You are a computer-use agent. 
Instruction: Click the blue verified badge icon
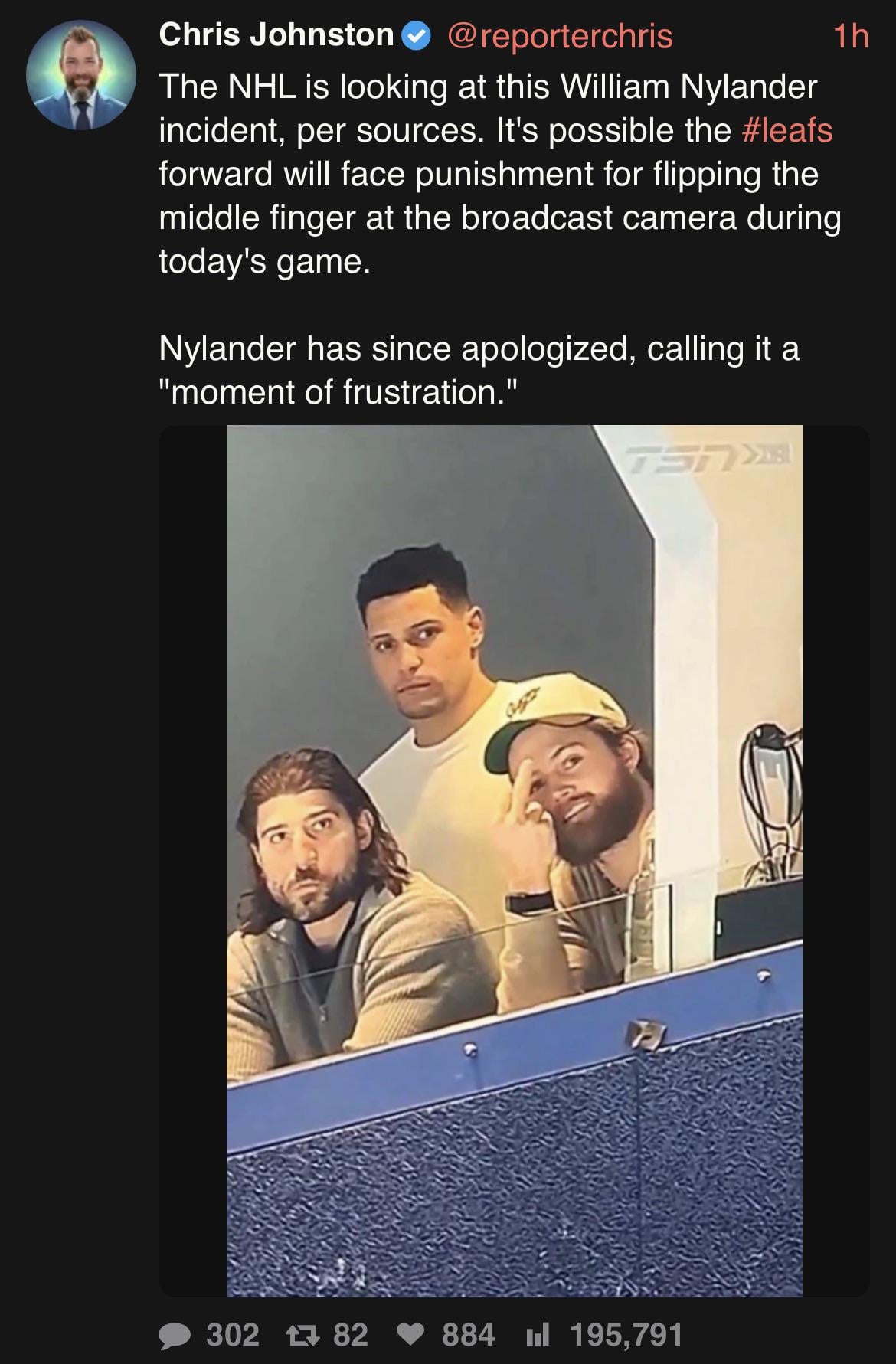(417, 36)
